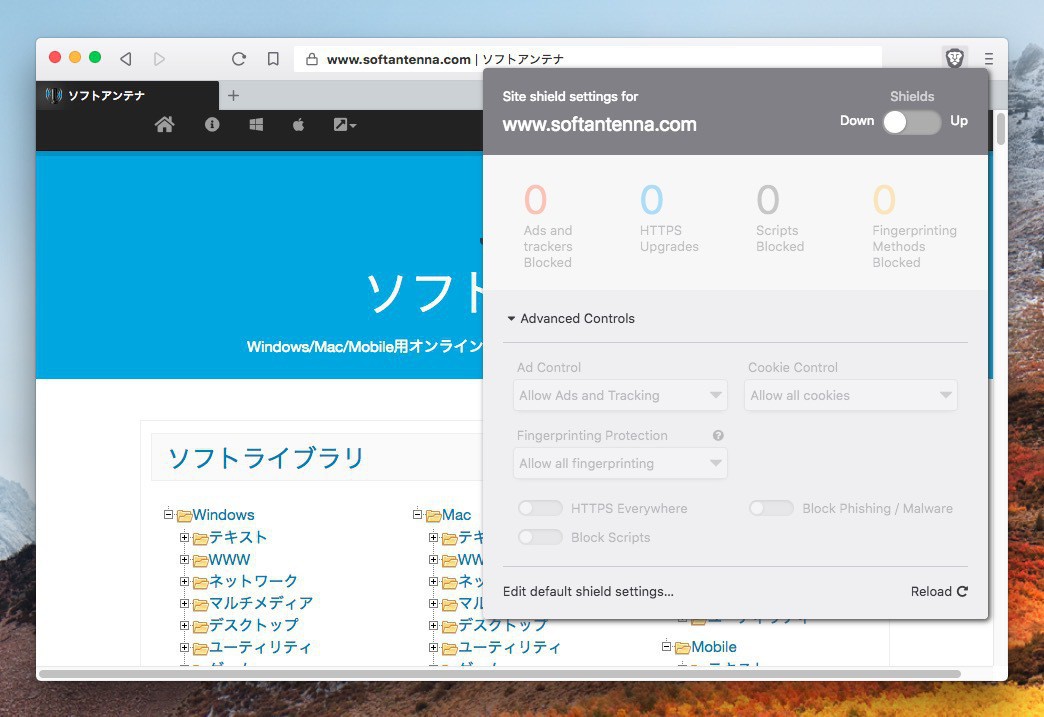Collapse the Mac tree node
The image size is (1044, 717).
coord(417,515)
